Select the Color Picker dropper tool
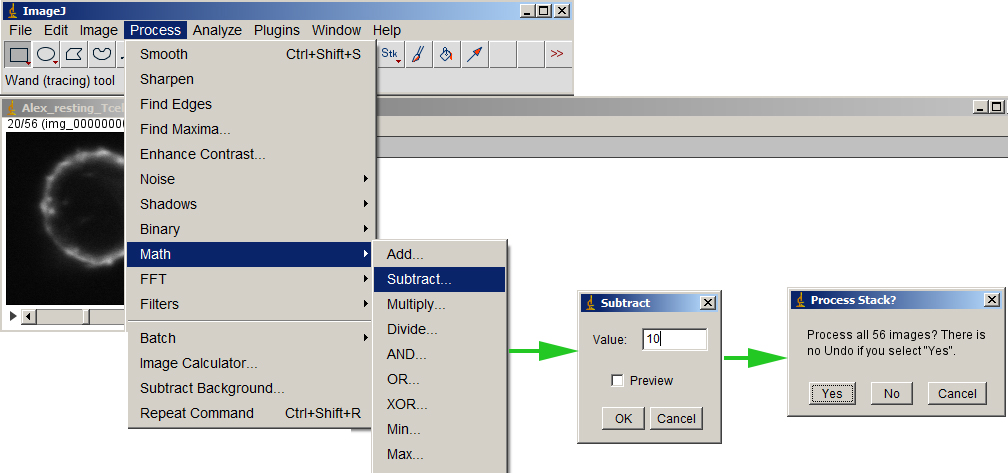1008x473 pixels. click(474, 54)
